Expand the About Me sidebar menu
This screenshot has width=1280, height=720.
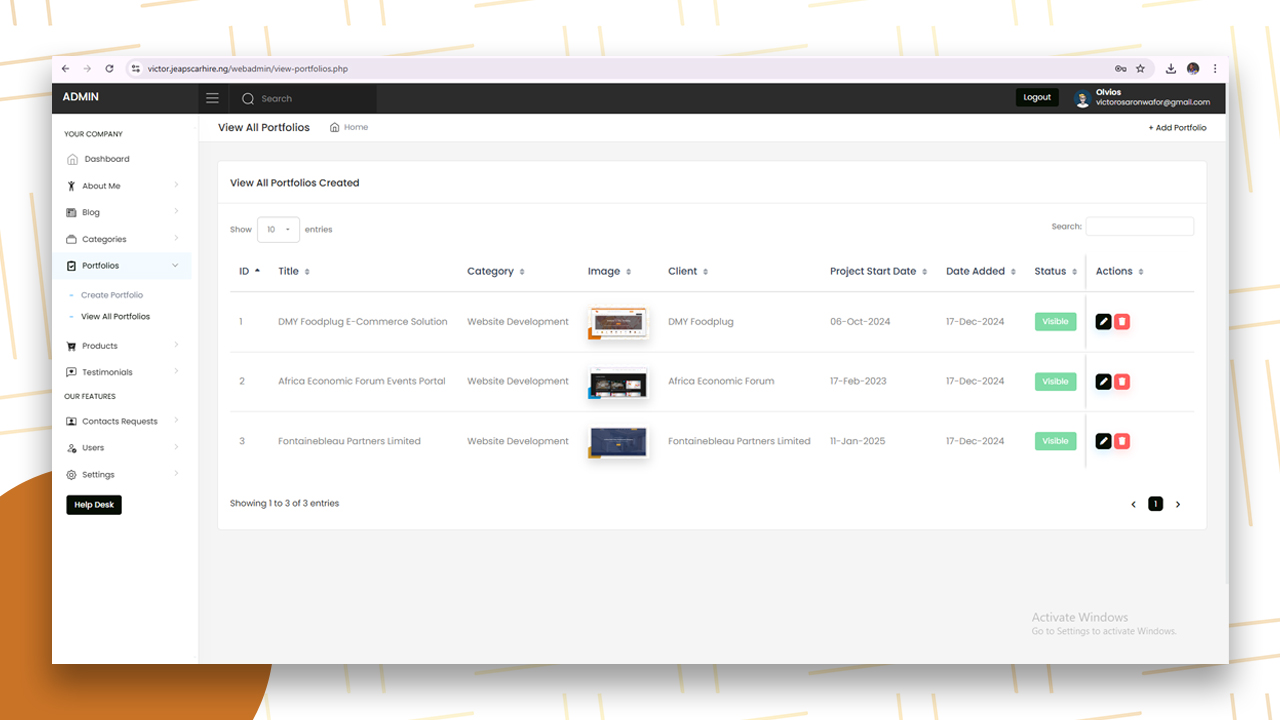click(x=121, y=186)
